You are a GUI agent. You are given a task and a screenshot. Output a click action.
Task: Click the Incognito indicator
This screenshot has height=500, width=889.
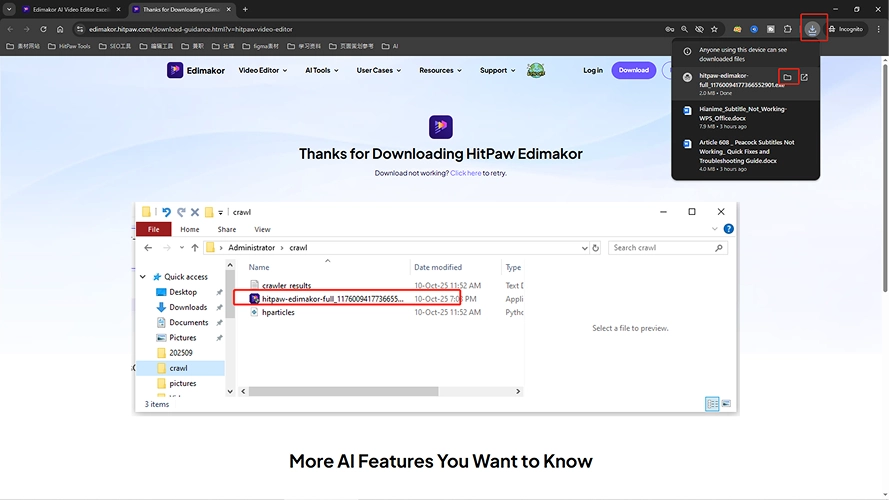point(846,29)
